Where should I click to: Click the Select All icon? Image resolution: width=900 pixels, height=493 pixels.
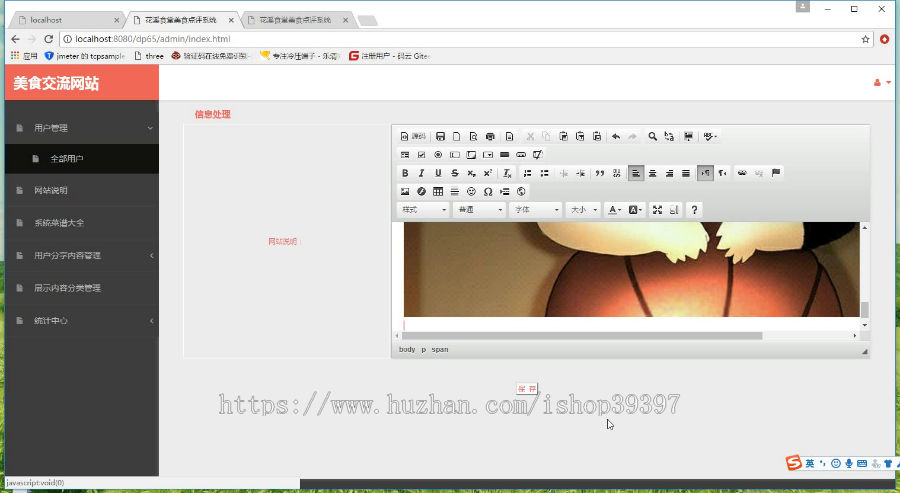[x=688, y=137]
